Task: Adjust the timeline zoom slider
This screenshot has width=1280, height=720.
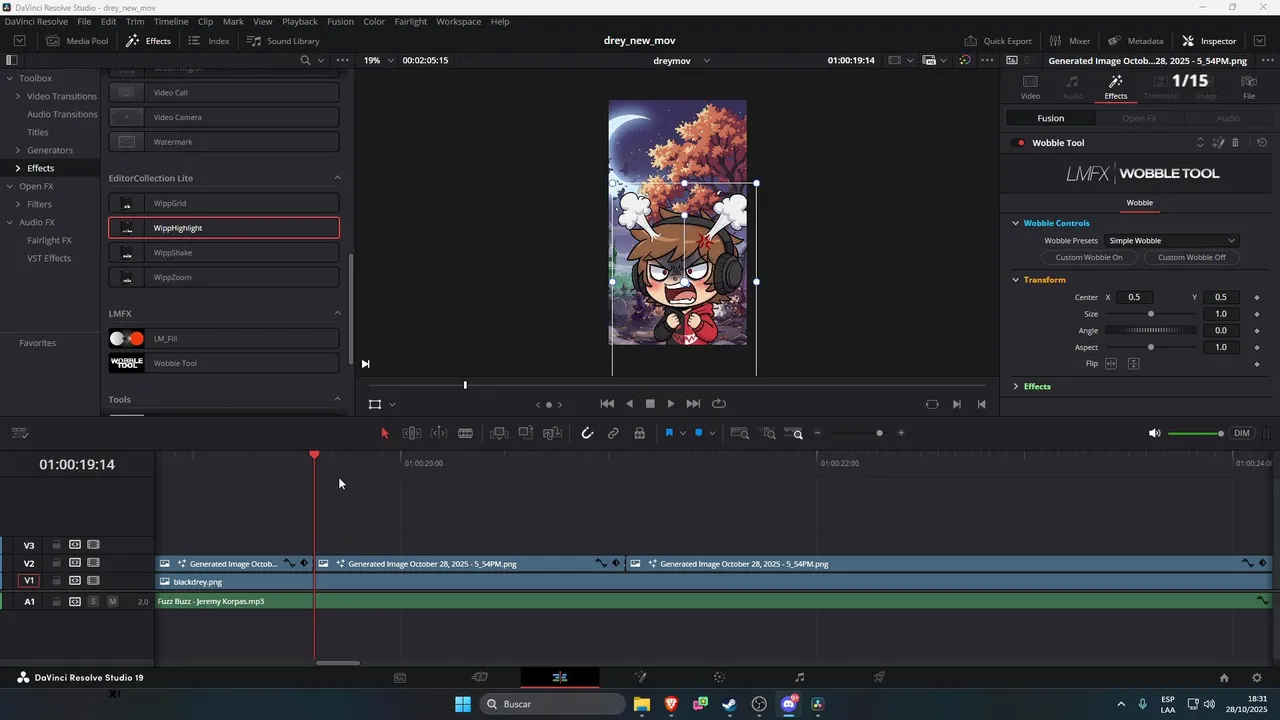Action: click(859, 433)
